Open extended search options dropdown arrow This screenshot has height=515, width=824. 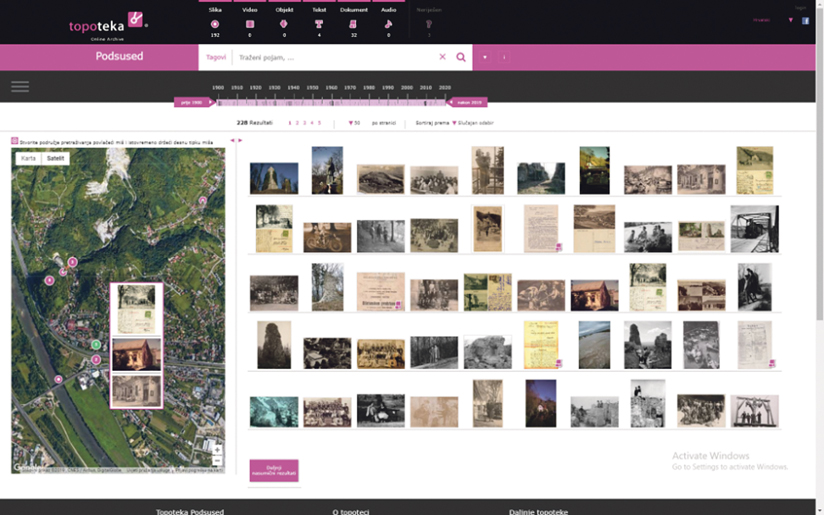[485, 57]
